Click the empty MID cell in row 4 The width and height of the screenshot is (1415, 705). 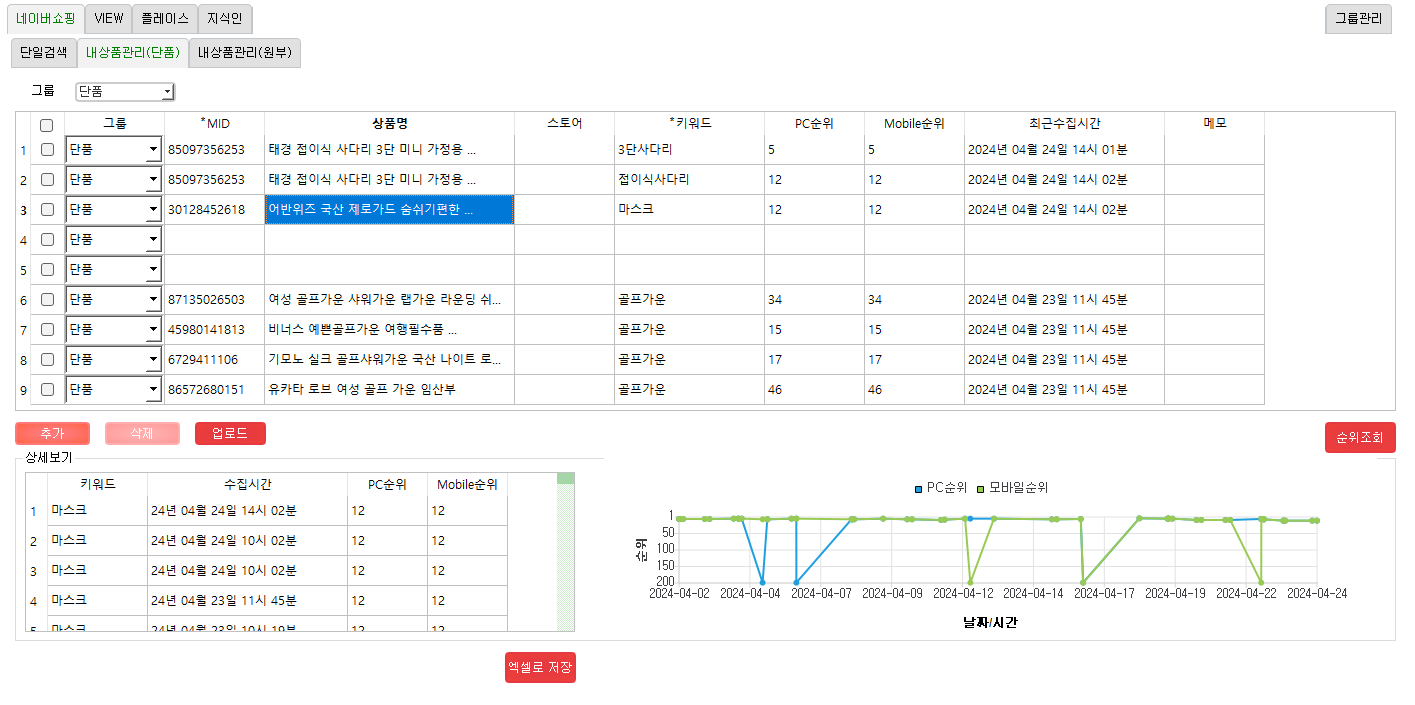tap(214, 240)
